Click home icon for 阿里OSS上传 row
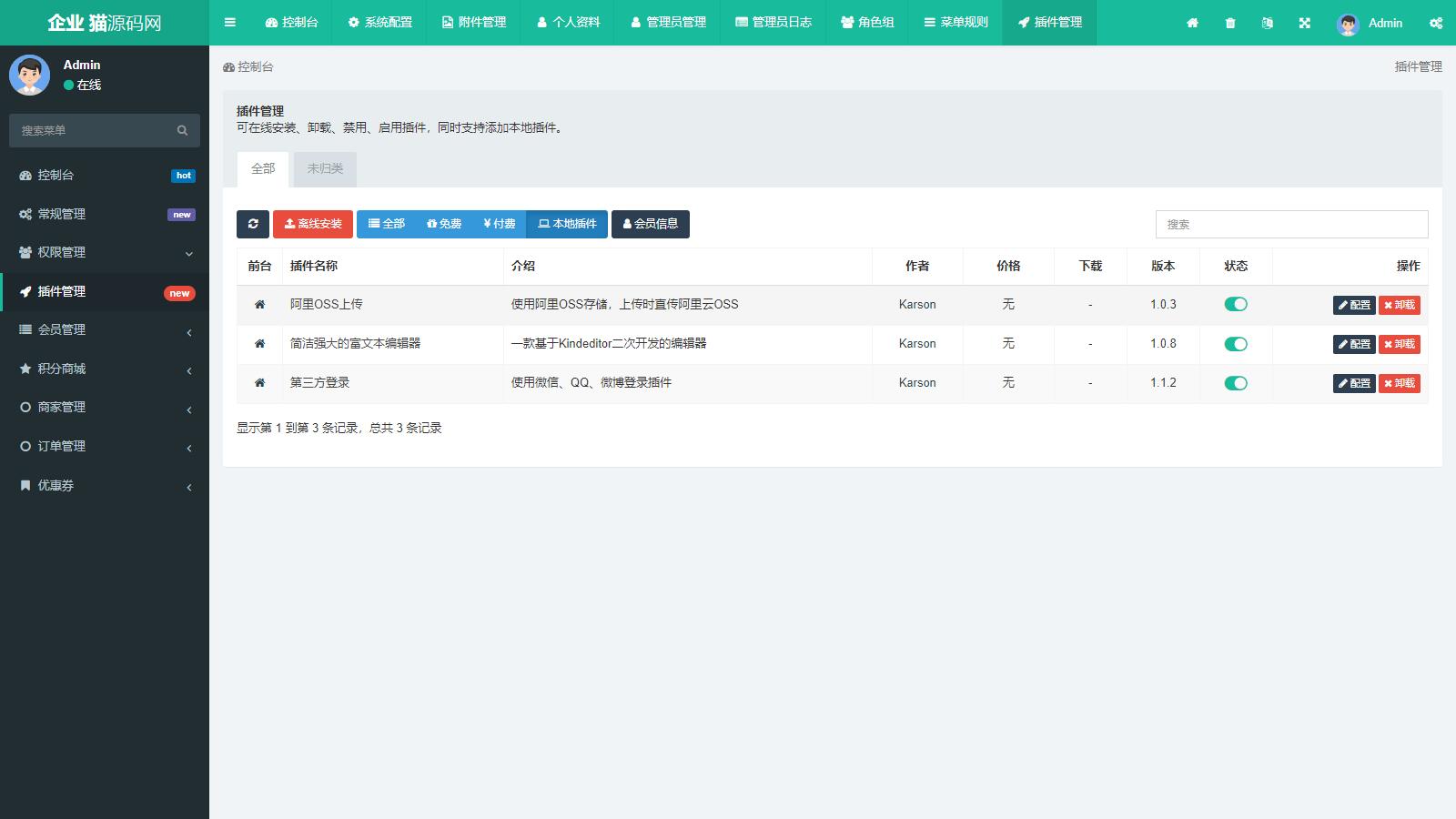Screen dimensions: 1456x819 259,305
